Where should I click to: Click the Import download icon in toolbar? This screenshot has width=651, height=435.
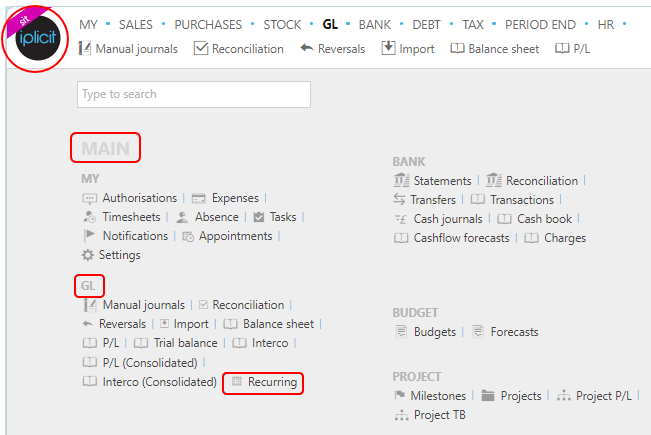pos(388,48)
